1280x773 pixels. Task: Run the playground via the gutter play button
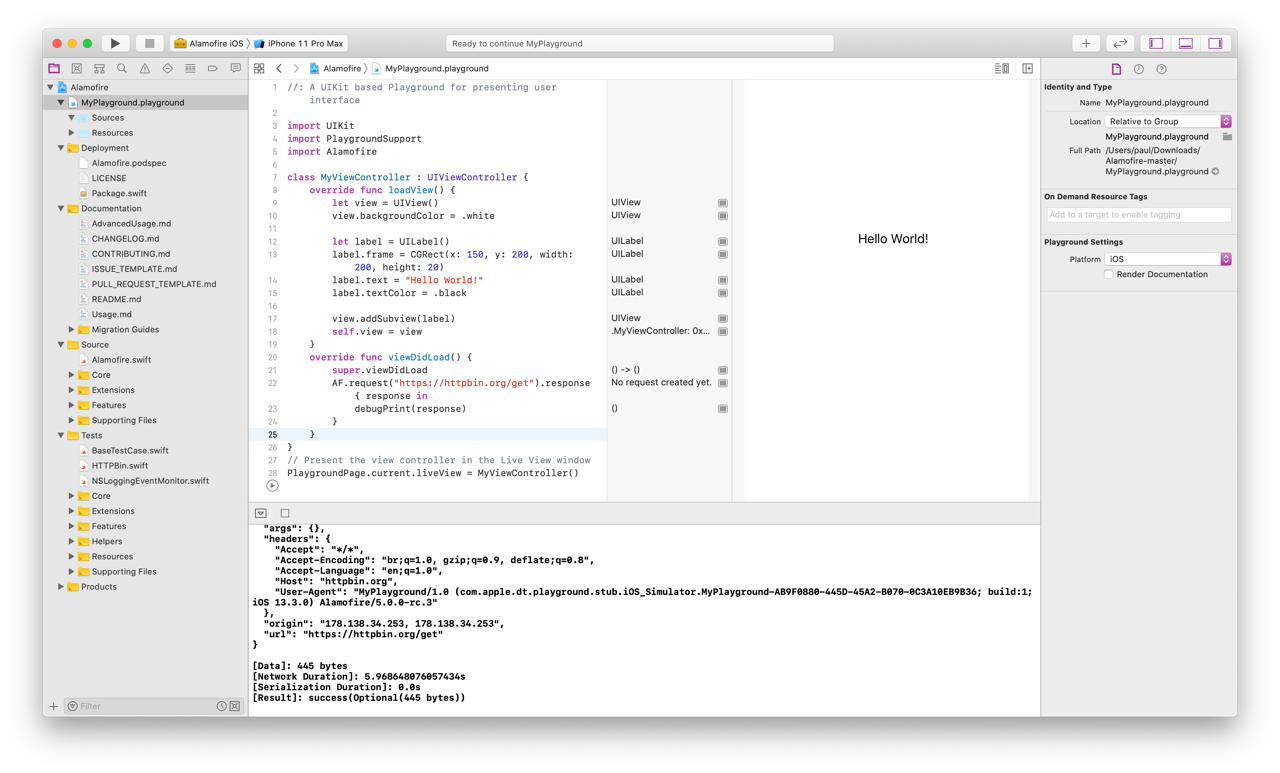[x=272, y=486]
